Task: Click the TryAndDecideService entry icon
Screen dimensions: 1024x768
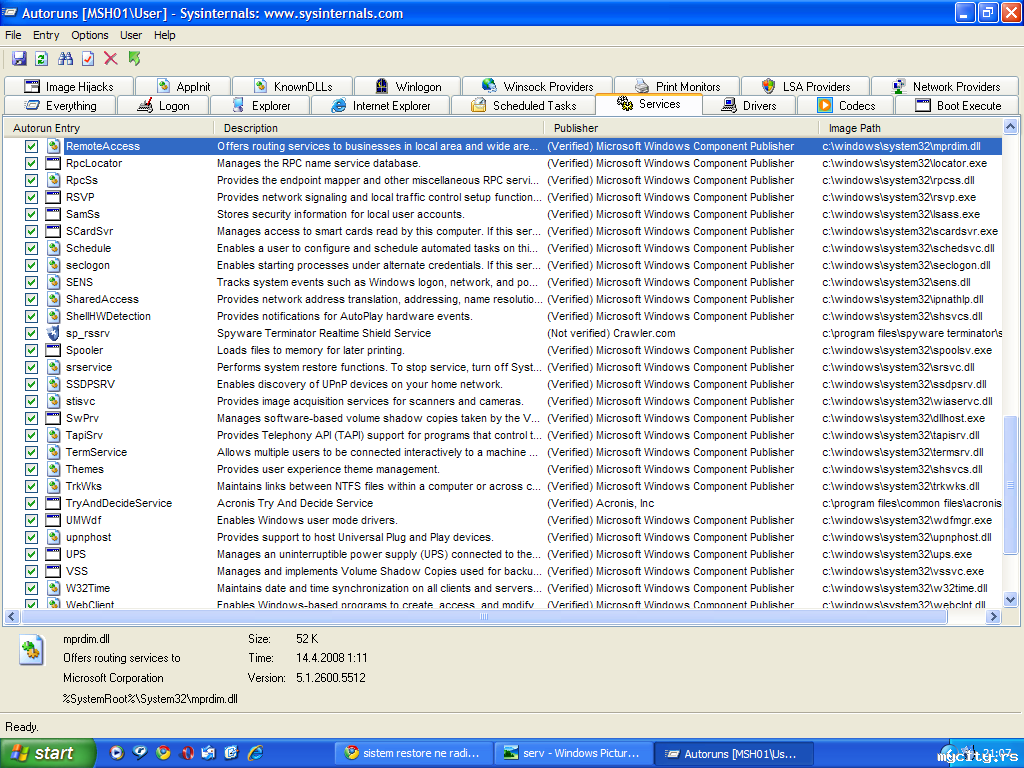Action: click(x=53, y=503)
